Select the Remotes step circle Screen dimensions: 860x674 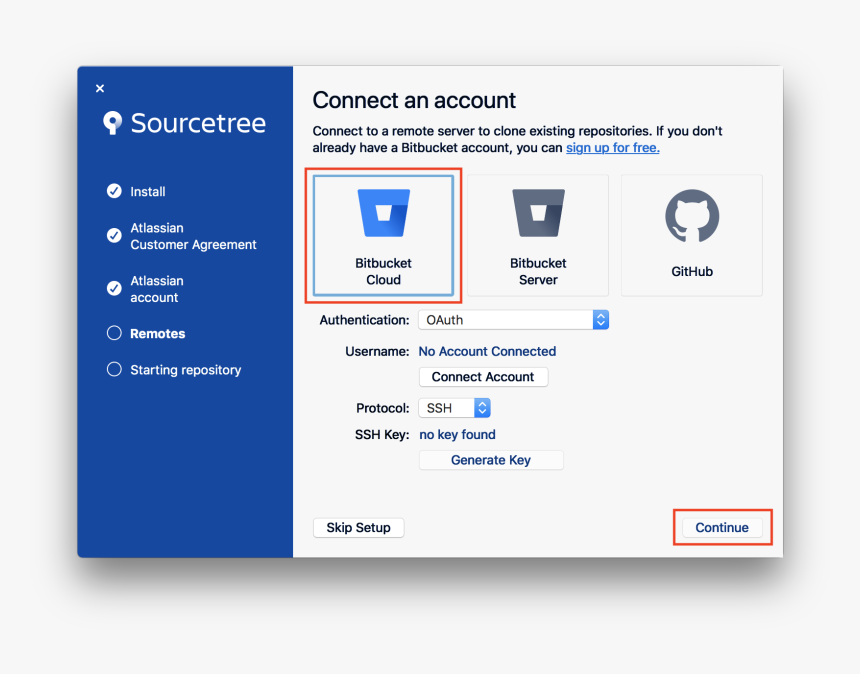click(x=113, y=332)
